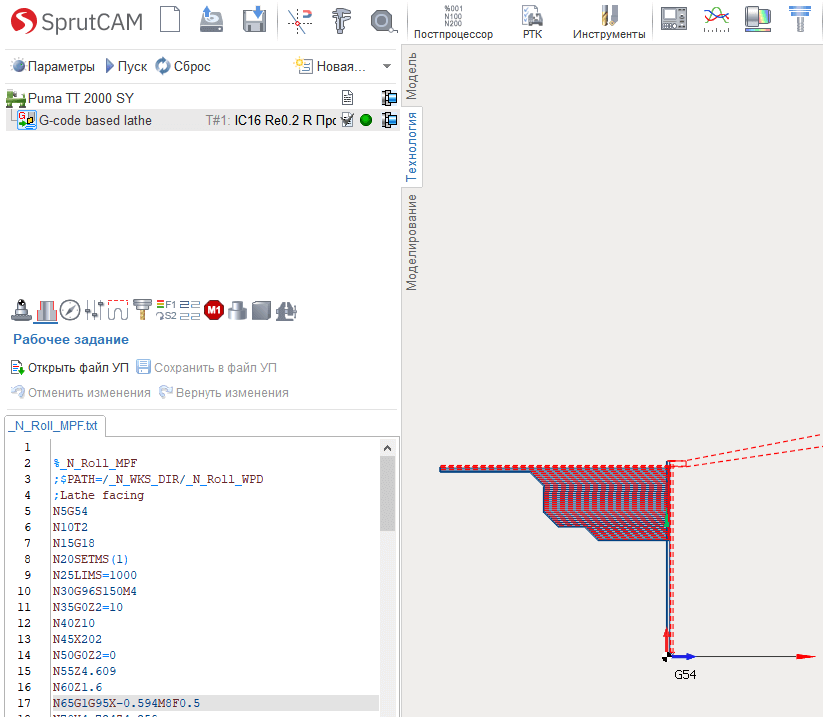Click Пуск to run calculation

coord(126,66)
